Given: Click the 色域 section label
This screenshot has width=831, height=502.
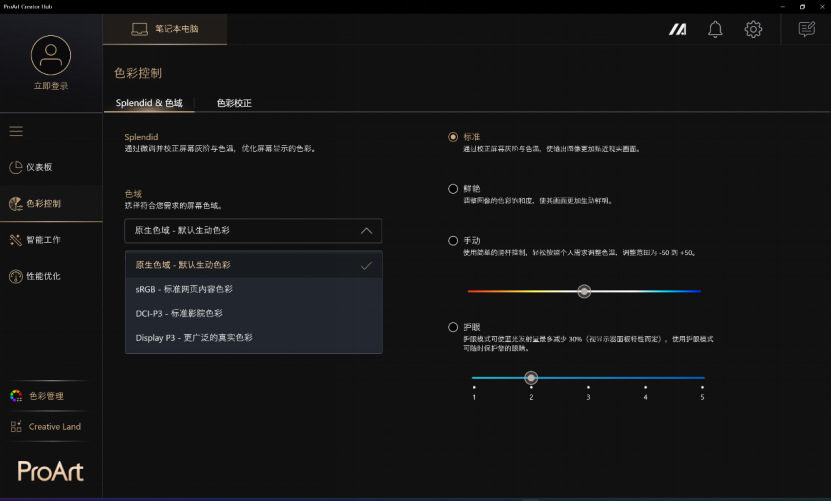Looking at the screenshot, I should pyautogui.click(x=133, y=194).
